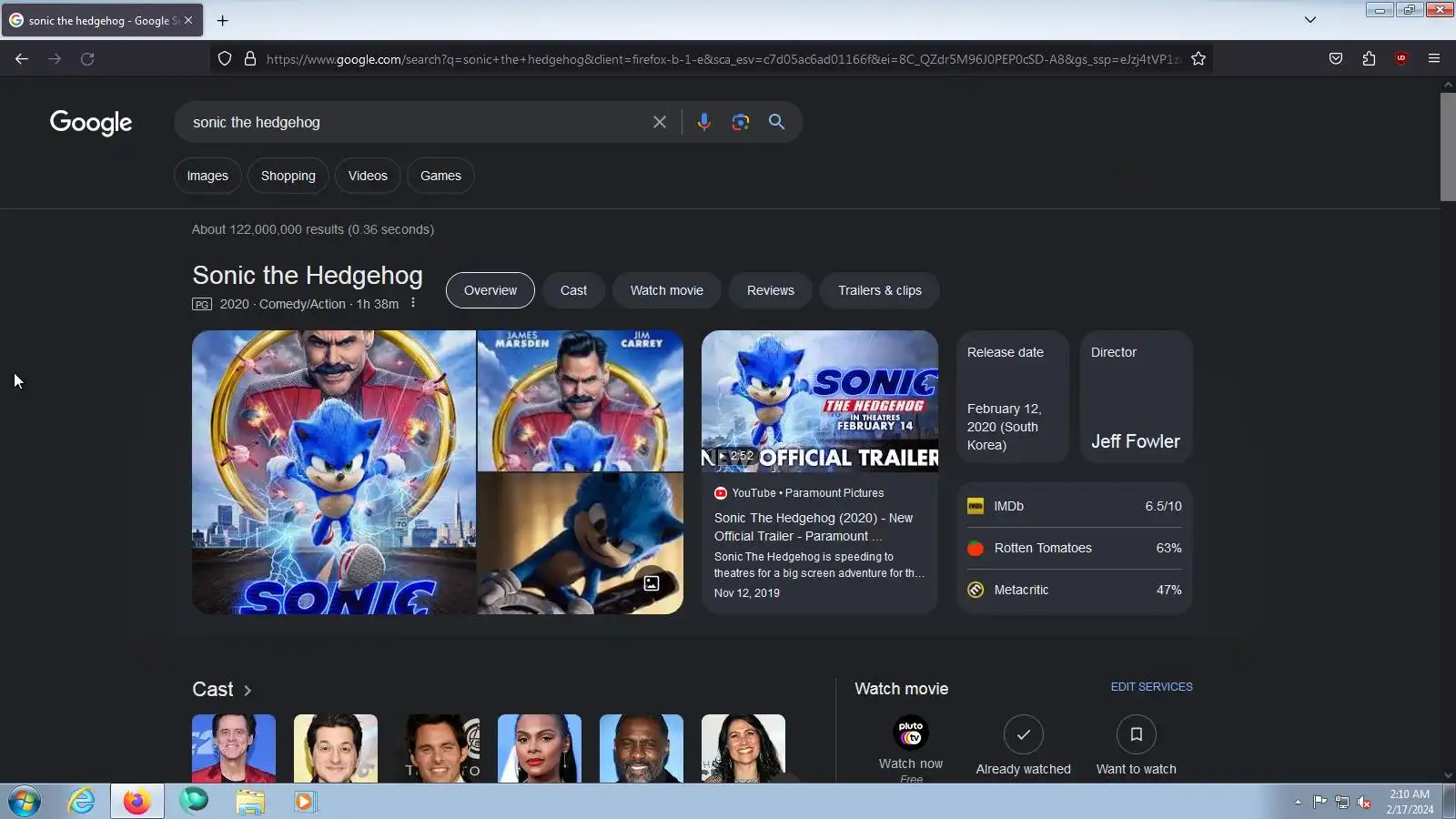Play the official trailer video

pyautogui.click(x=820, y=401)
